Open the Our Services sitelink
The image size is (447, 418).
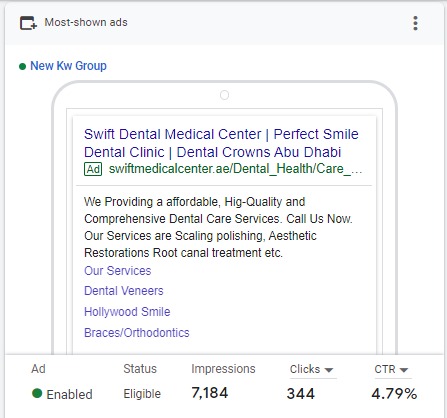tap(118, 271)
